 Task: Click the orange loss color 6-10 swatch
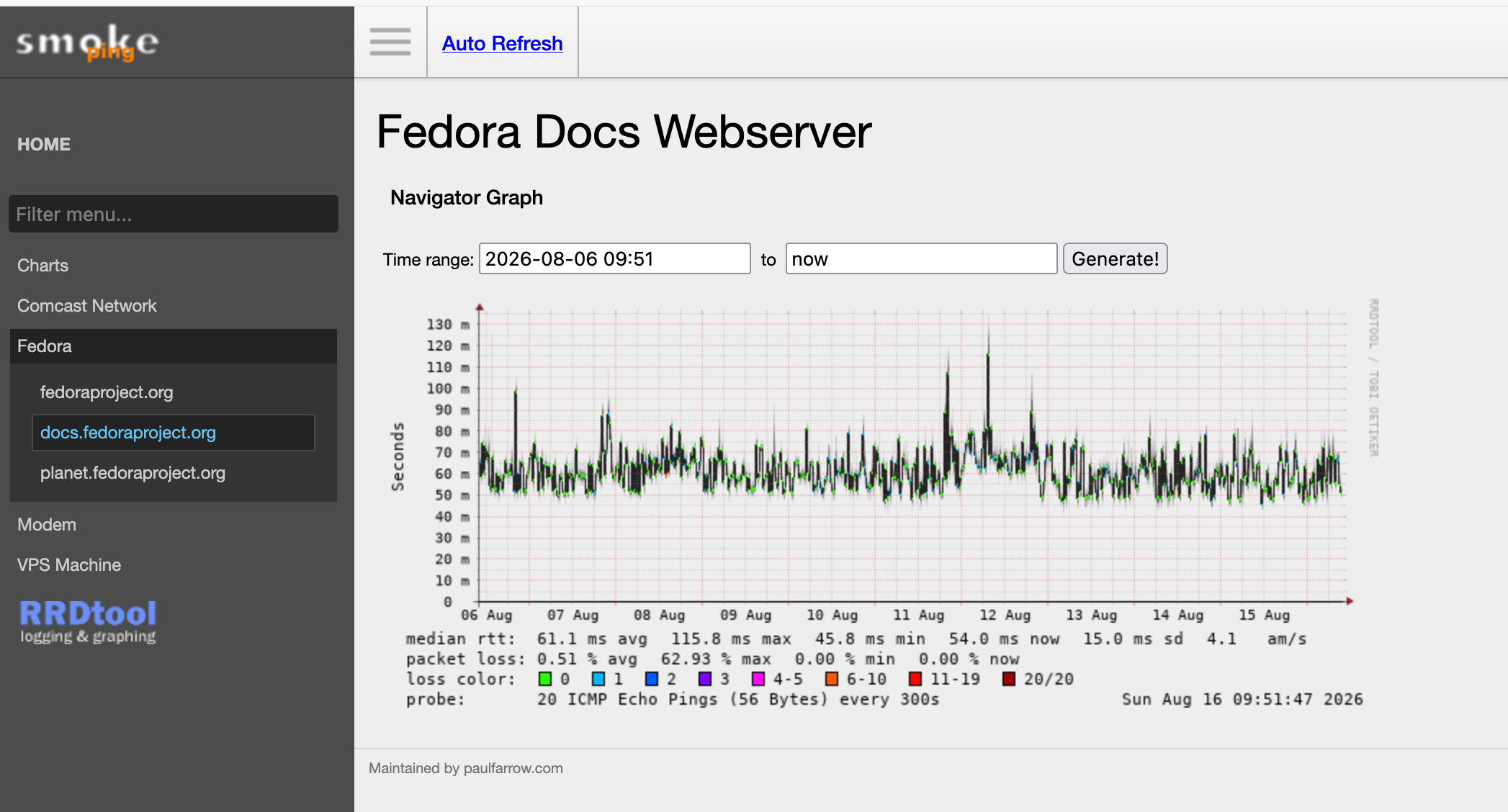(x=832, y=679)
